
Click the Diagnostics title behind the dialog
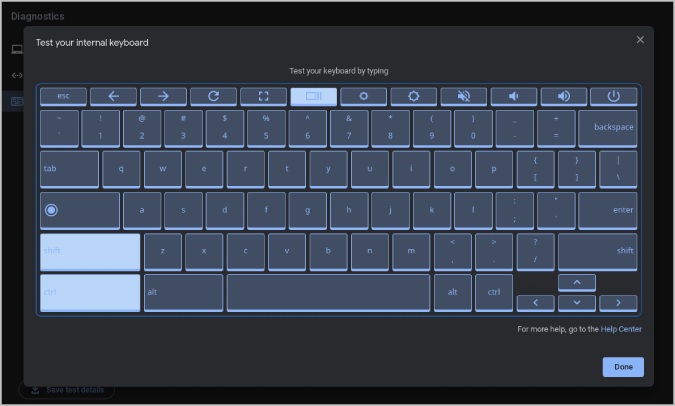pos(37,16)
